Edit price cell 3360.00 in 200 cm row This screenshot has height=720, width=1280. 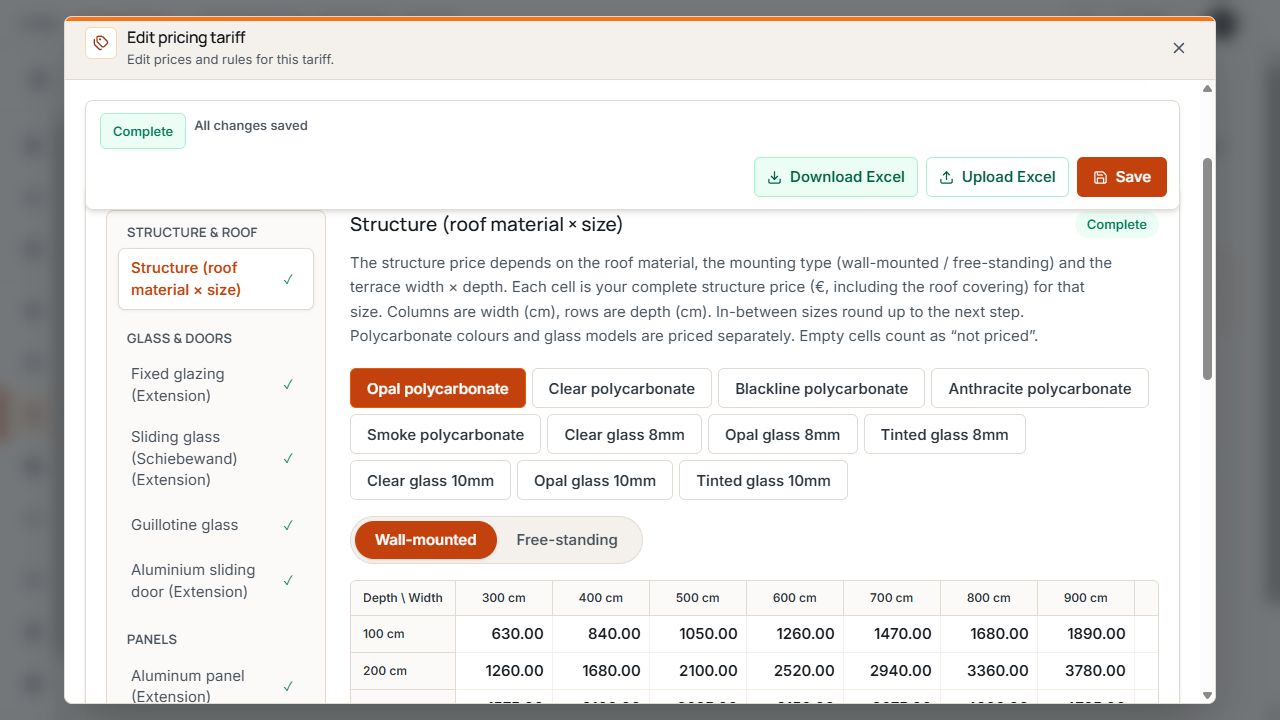(989, 671)
